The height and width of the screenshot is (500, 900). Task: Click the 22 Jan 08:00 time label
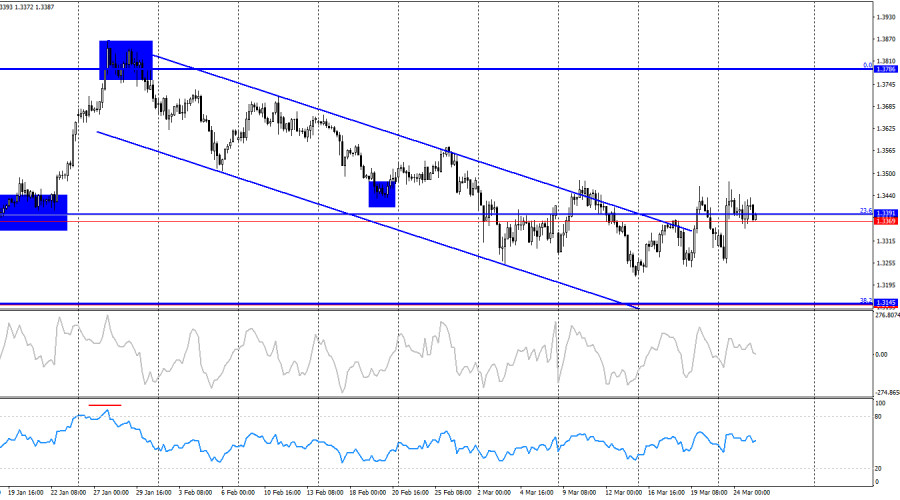pos(68,493)
